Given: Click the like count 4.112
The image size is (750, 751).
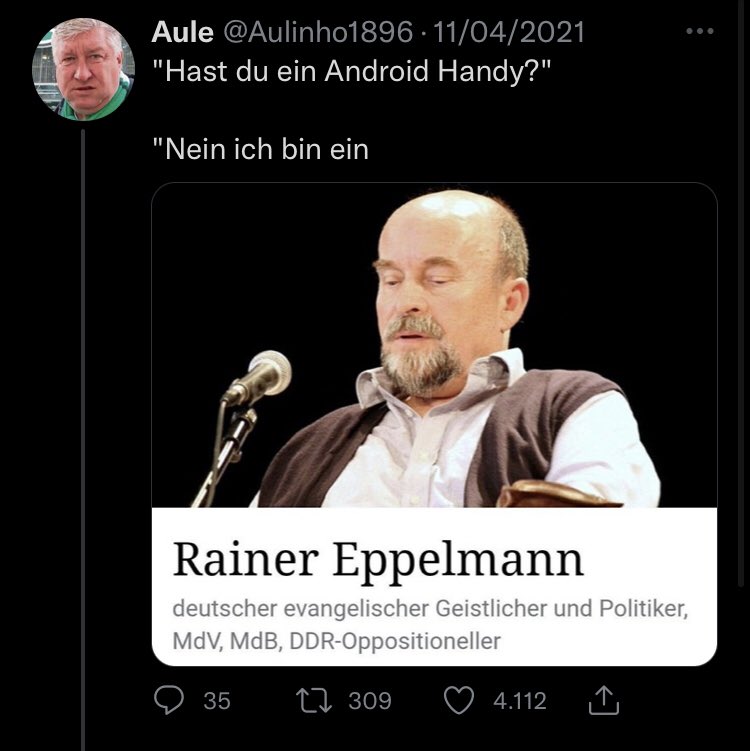Looking at the screenshot, I should click(520, 700).
